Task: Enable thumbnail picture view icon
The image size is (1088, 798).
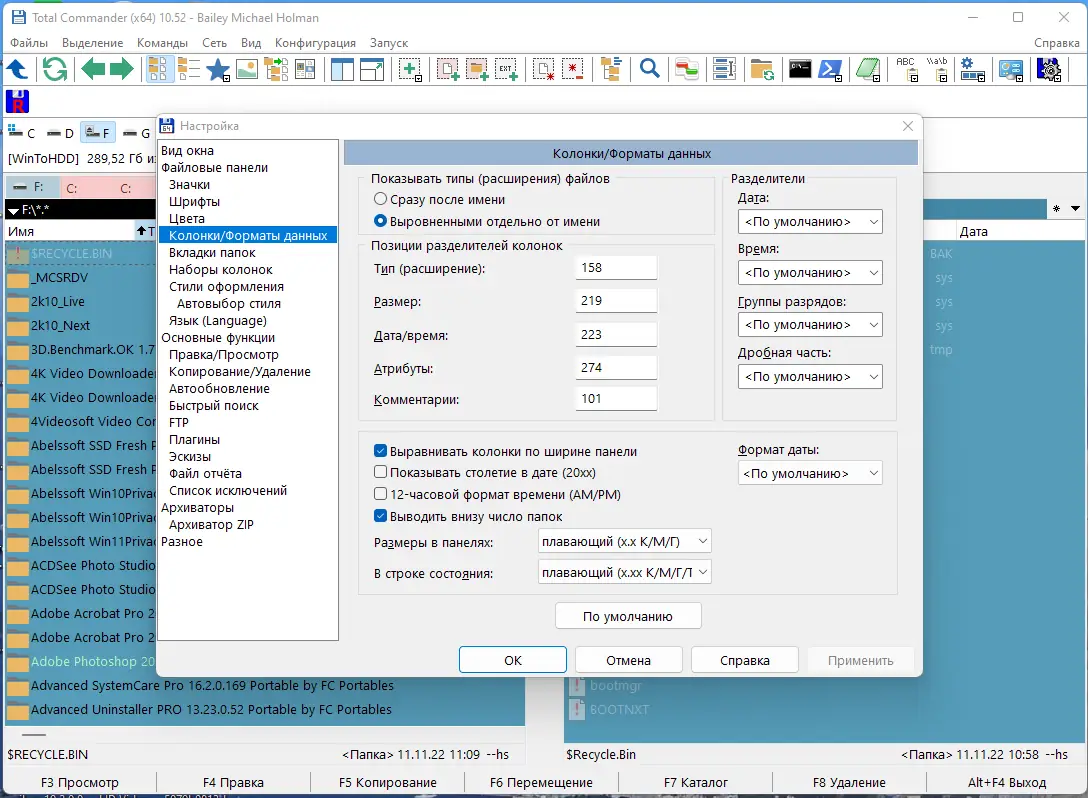Action: pos(247,69)
